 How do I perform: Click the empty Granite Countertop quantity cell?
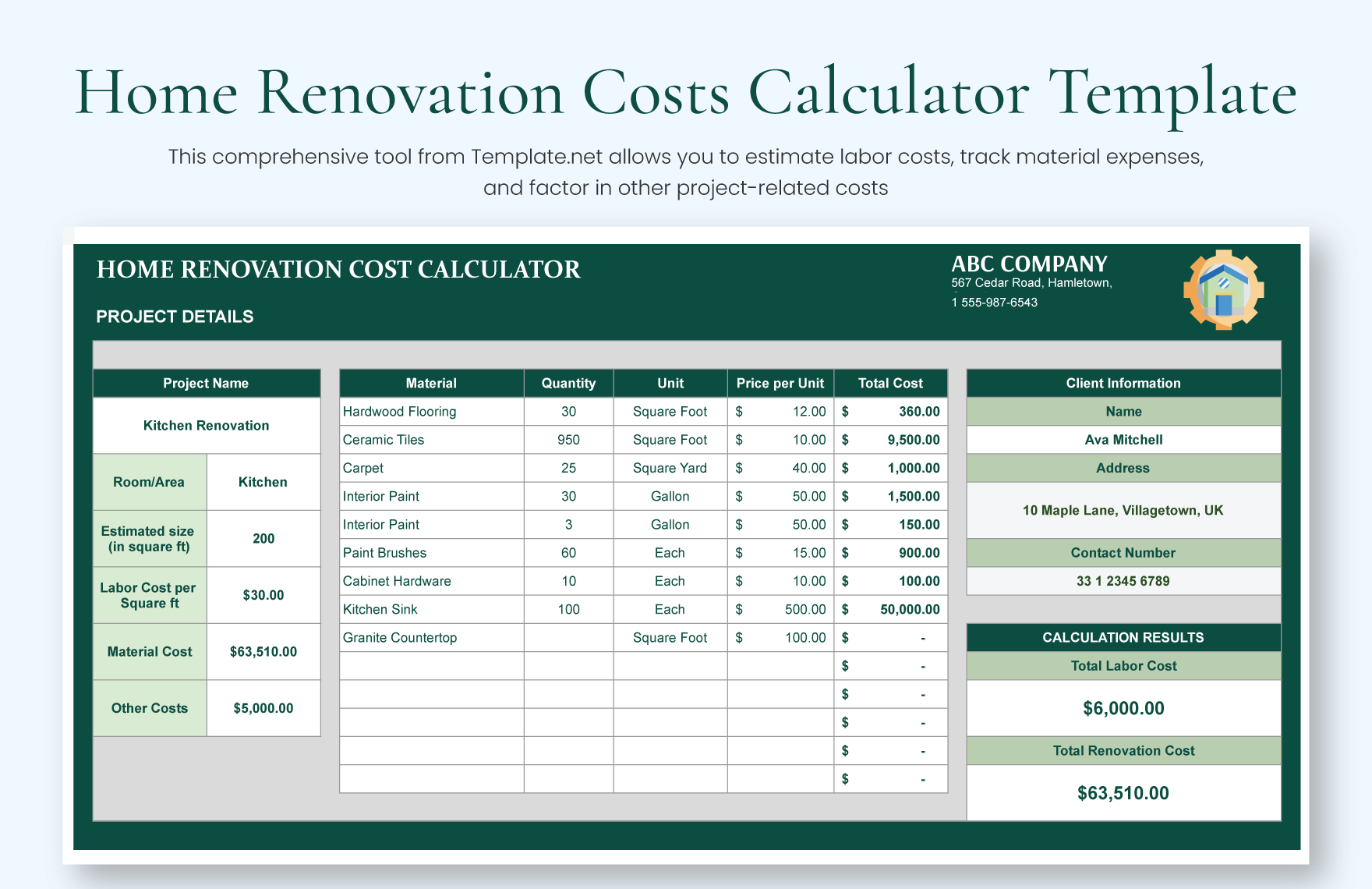point(569,638)
